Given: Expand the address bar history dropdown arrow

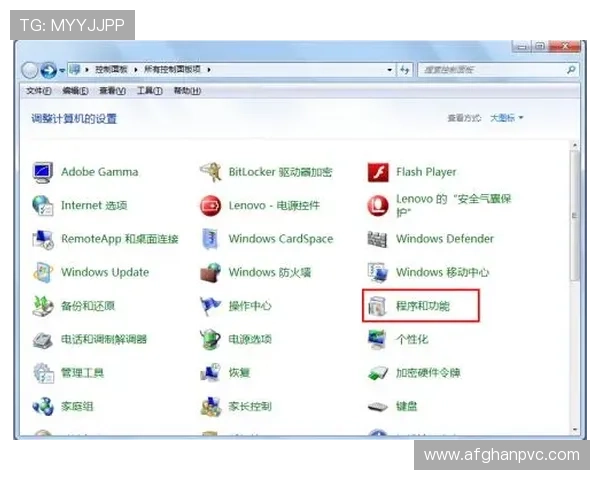Looking at the screenshot, I should (x=390, y=70).
